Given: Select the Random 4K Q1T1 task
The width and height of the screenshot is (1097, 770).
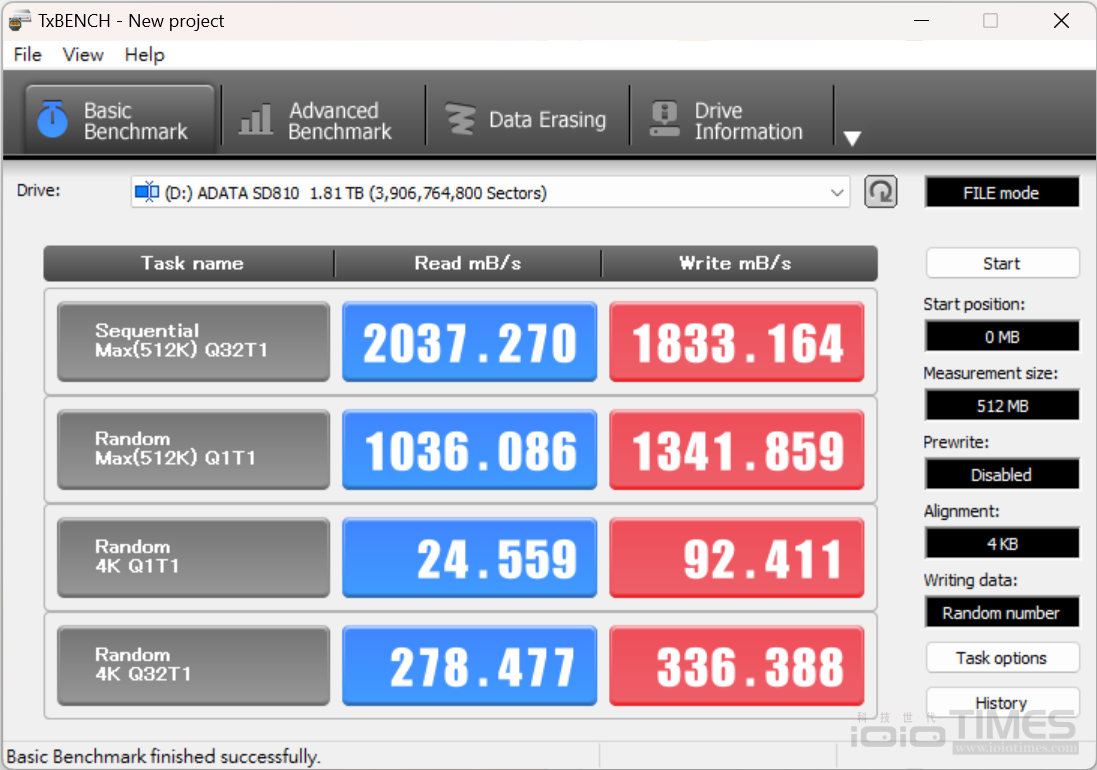Looking at the screenshot, I should pos(193,557).
